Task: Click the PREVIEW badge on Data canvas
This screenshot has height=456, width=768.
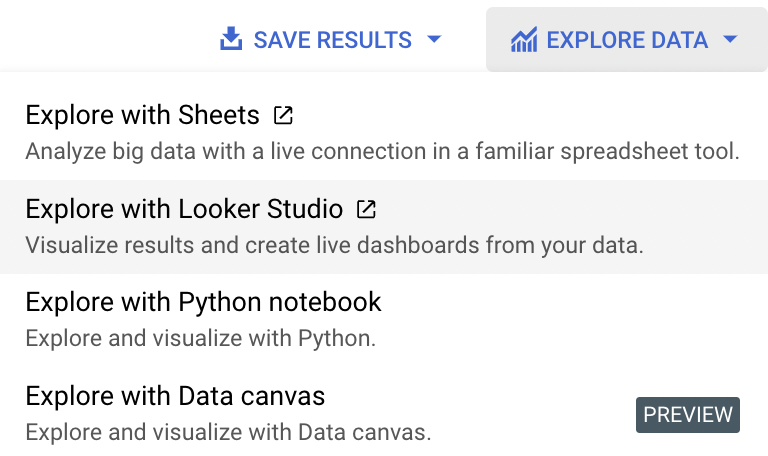Action: click(x=688, y=415)
